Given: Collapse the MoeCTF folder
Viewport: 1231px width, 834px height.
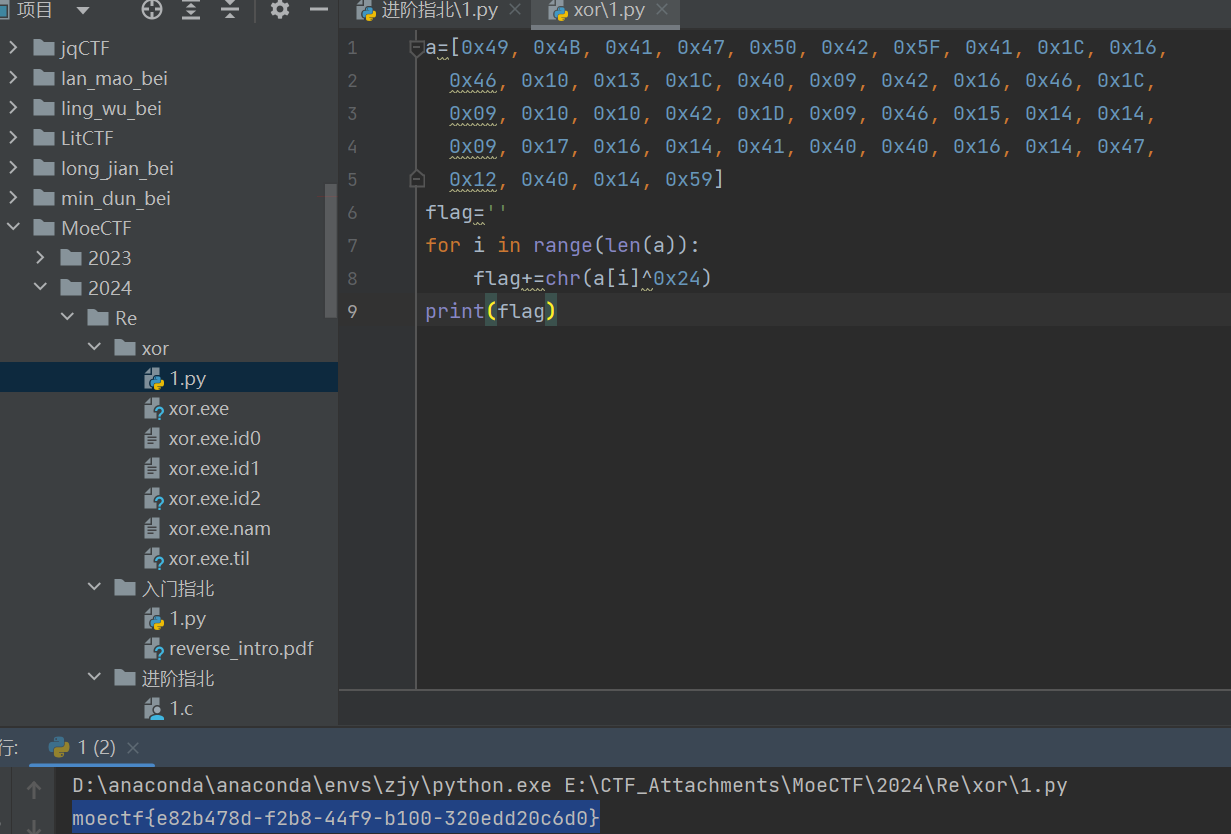Looking at the screenshot, I should point(14,228).
